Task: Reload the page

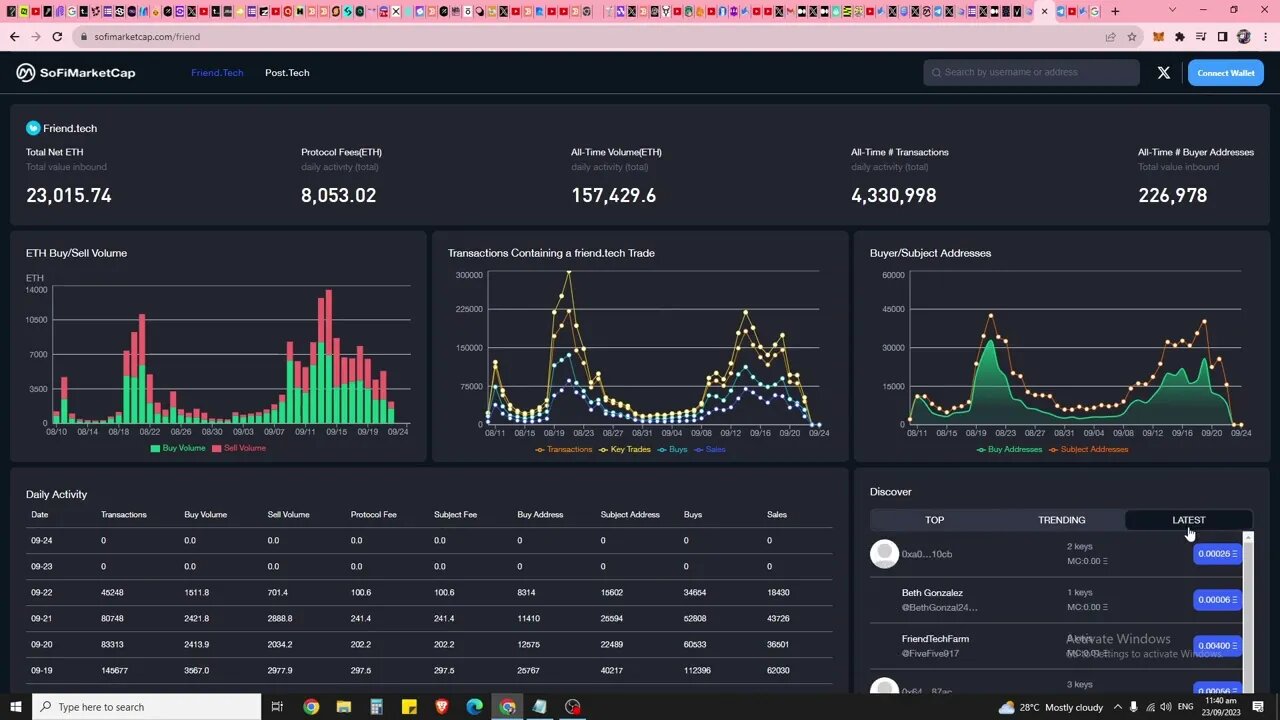Action: click(57, 37)
